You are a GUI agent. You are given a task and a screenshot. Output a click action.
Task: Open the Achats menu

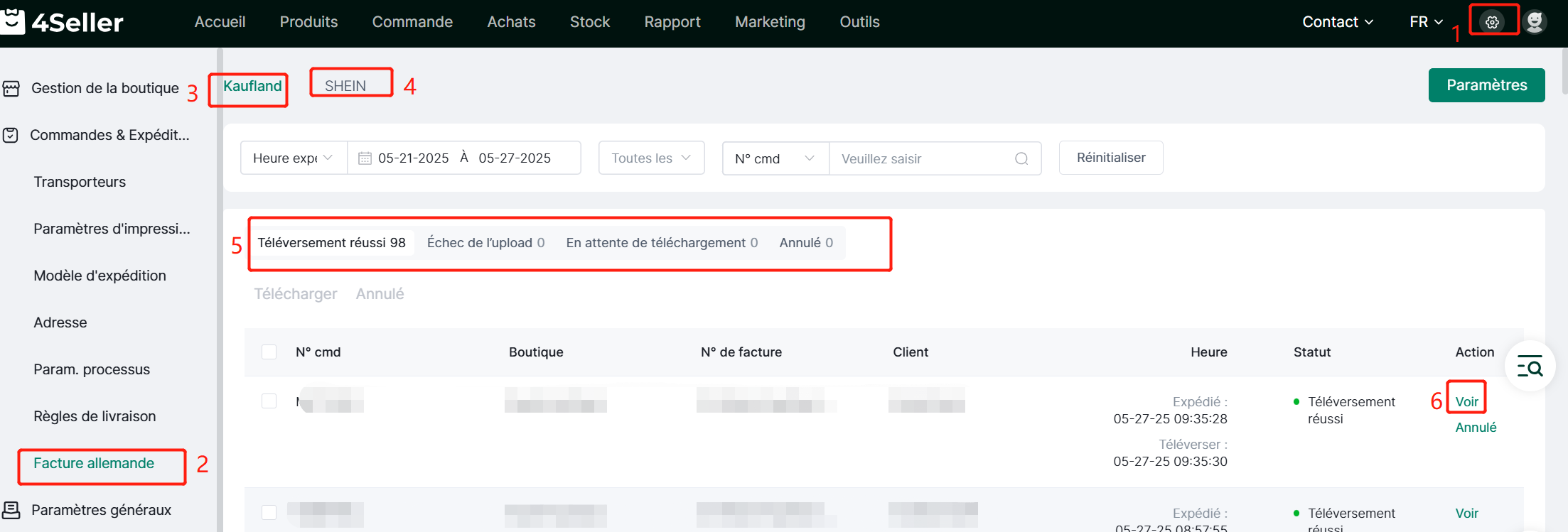(511, 22)
